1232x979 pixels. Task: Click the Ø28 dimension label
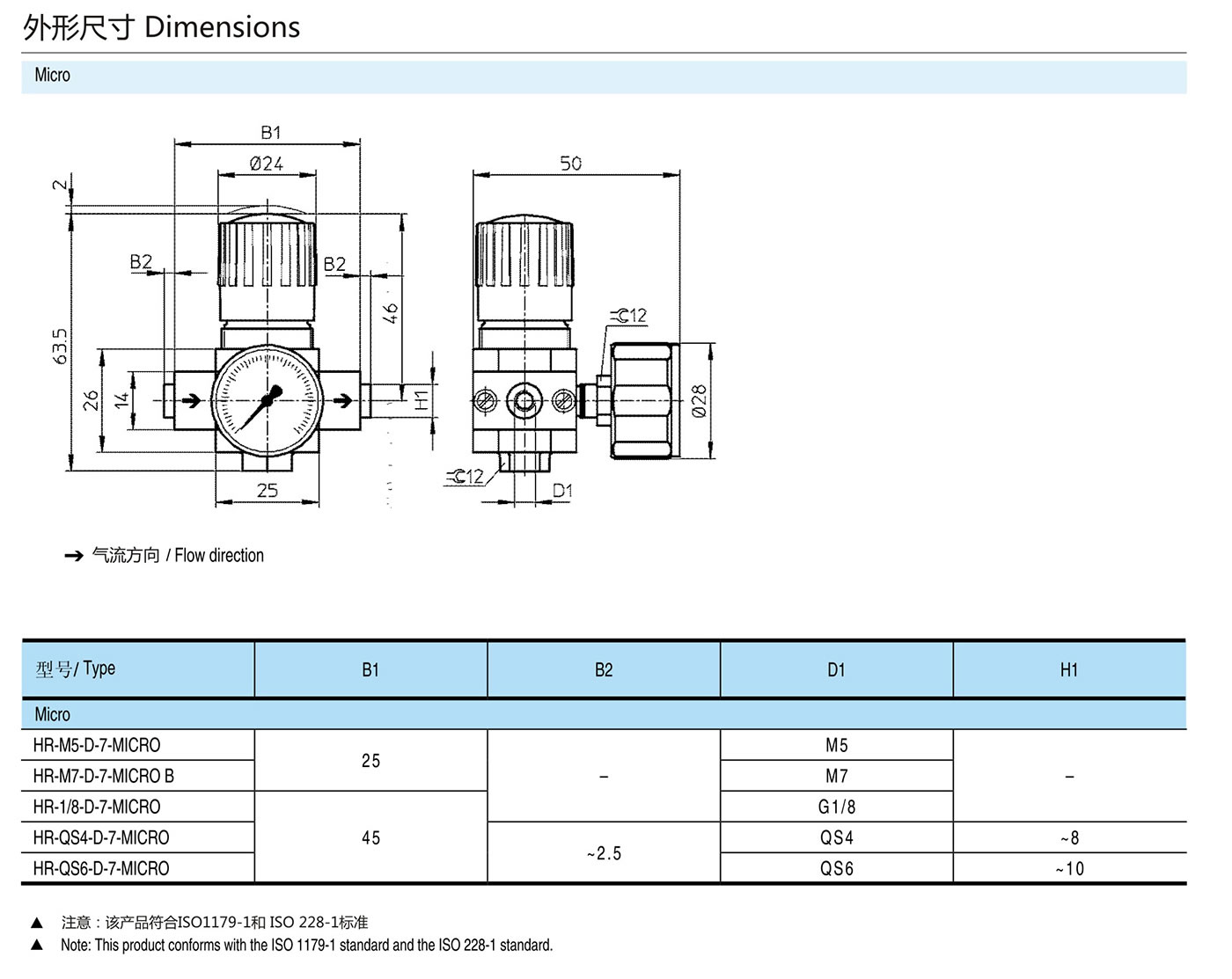699,400
